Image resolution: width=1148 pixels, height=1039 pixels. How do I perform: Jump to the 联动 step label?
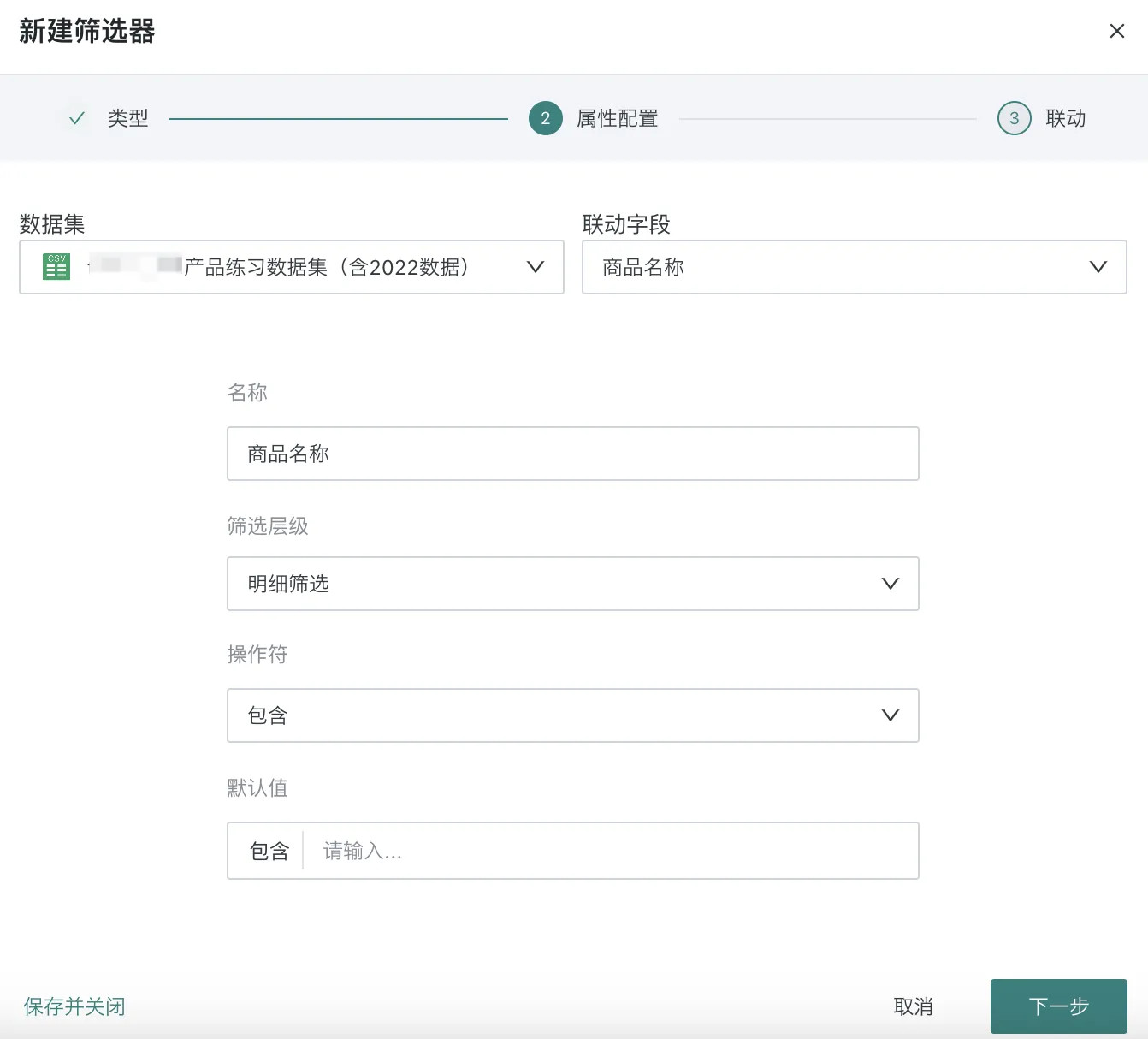1065,118
